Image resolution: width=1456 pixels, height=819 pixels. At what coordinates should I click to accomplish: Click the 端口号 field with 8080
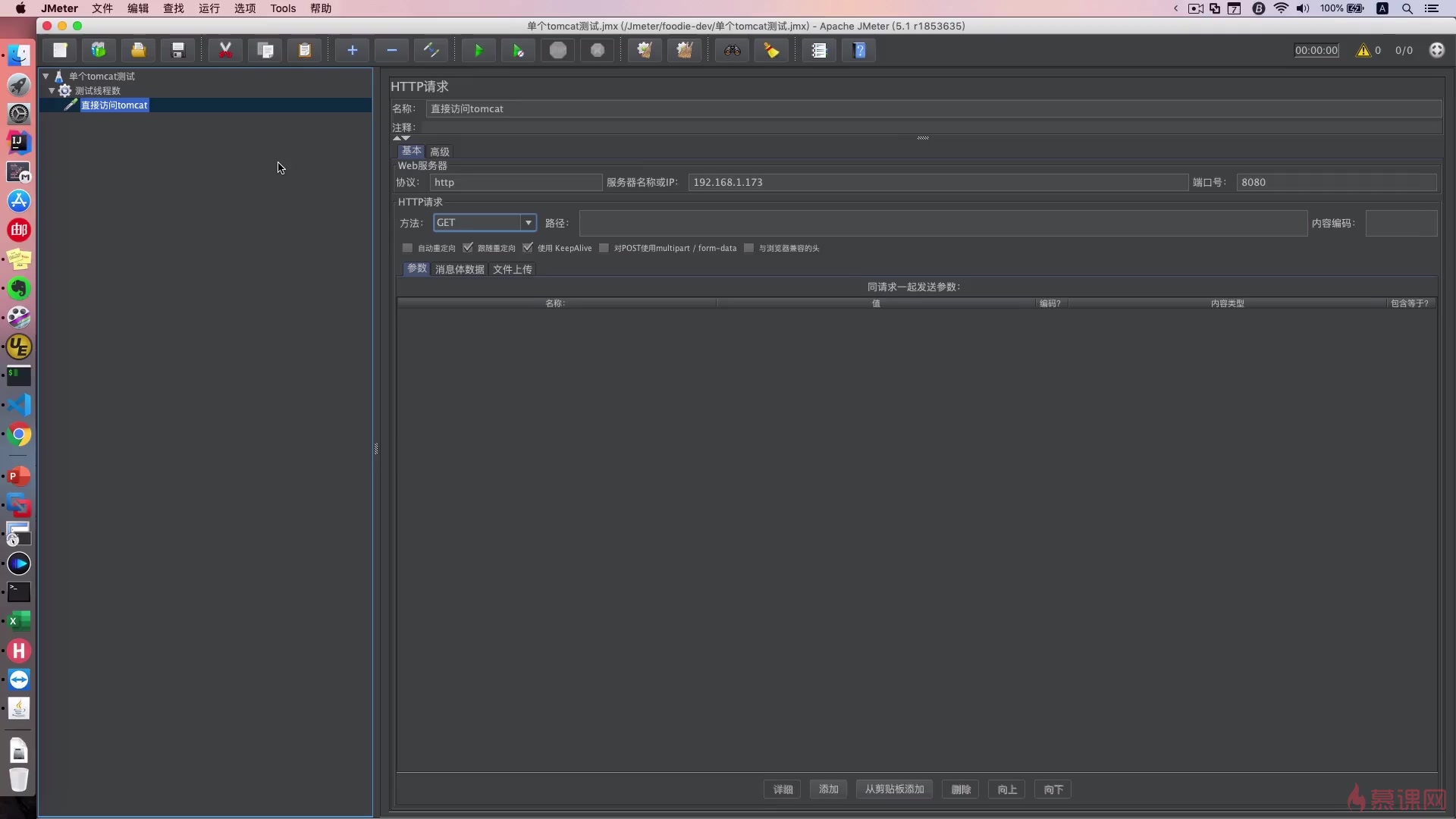pyautogui.click(x=1336, y=182)
